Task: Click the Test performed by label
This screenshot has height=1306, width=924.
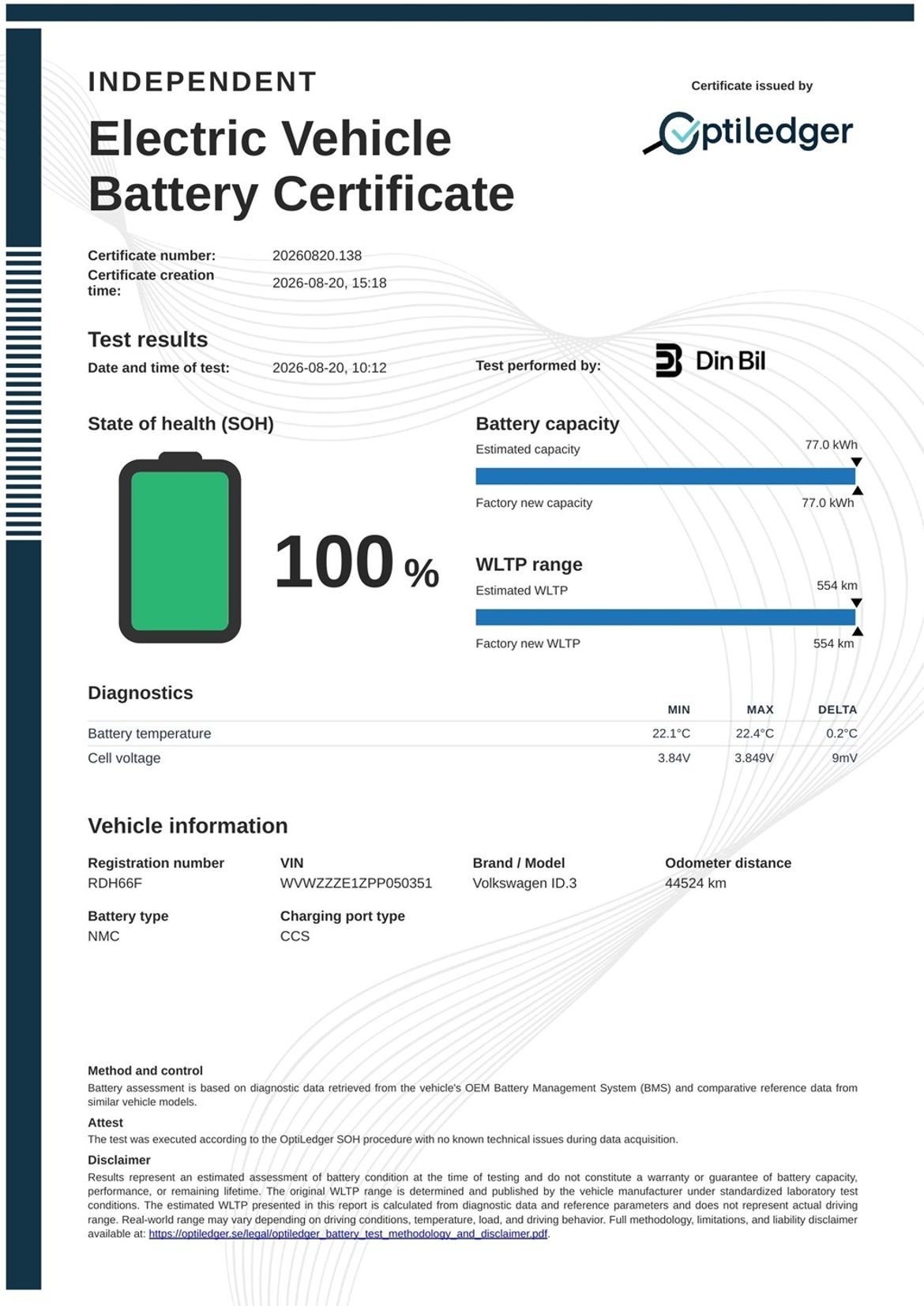Action: (538, 366)
